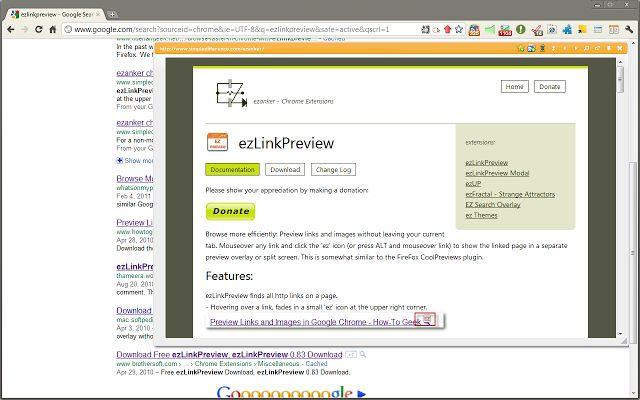Click the star icon in orange preview bar
The image size is (640, 400).
521,48
